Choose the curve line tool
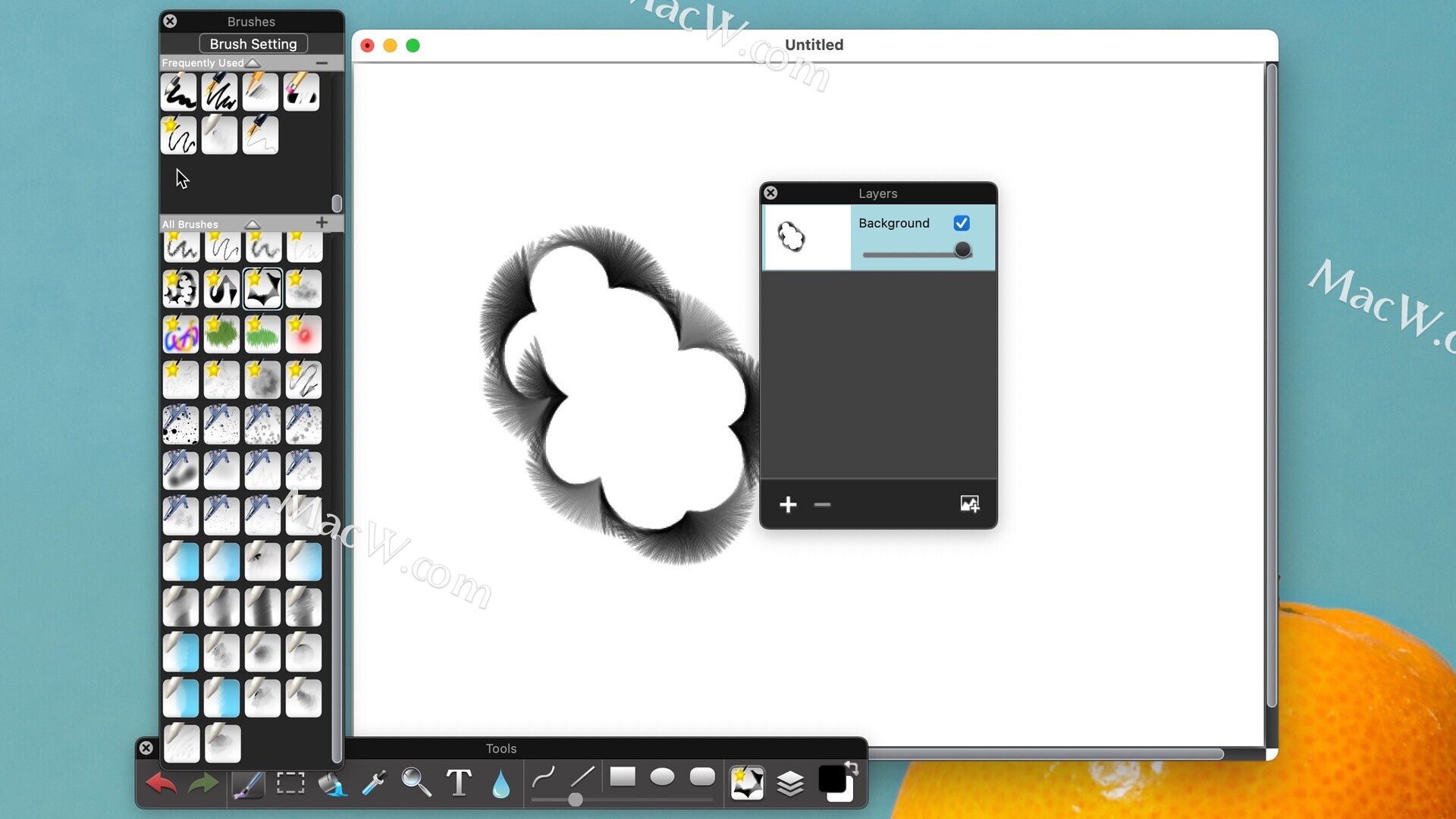Viewport: 1456px width, 819px height. 543,777
